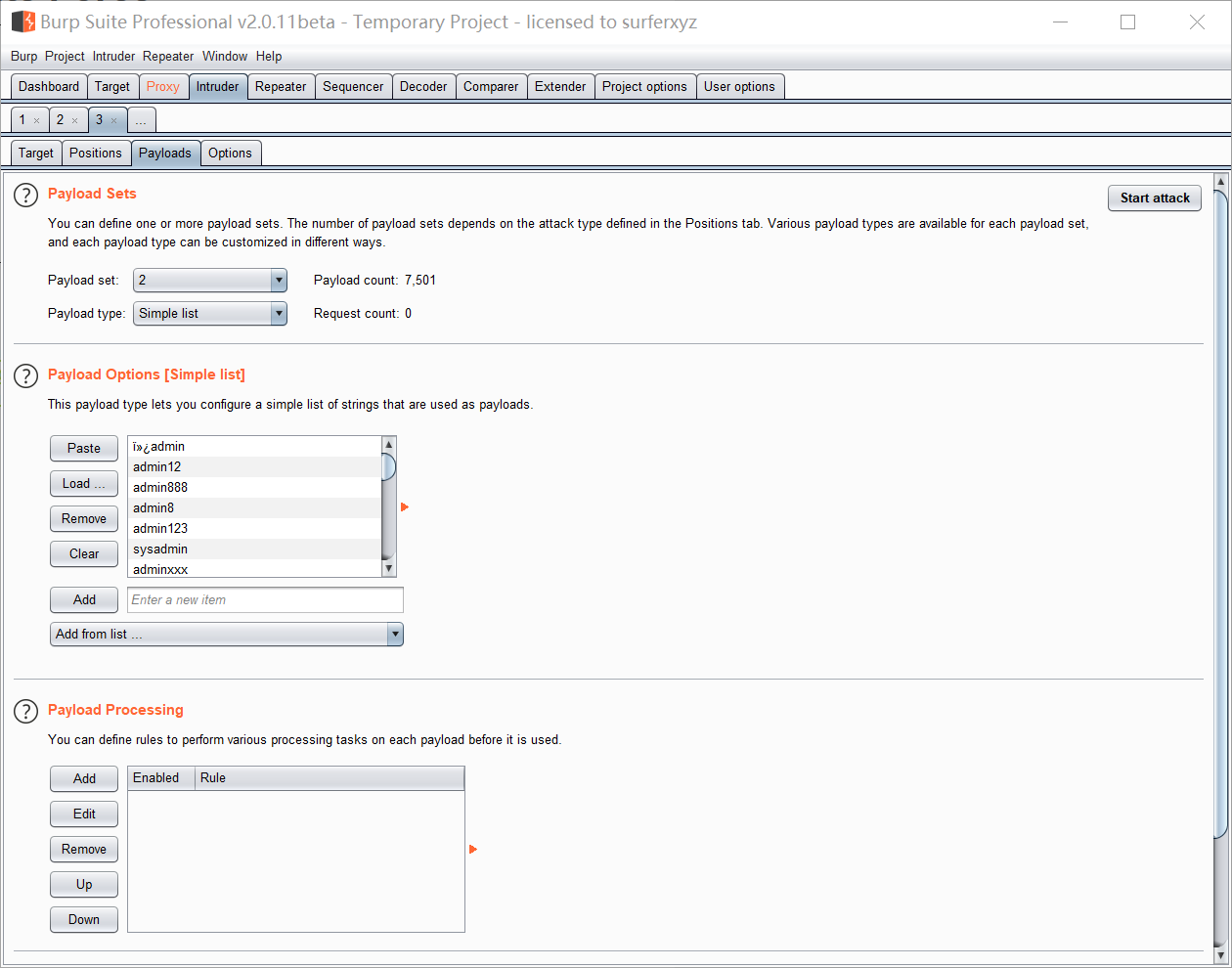
Task: Click the orange arrow beside payload list
Action: coord(405,507)
